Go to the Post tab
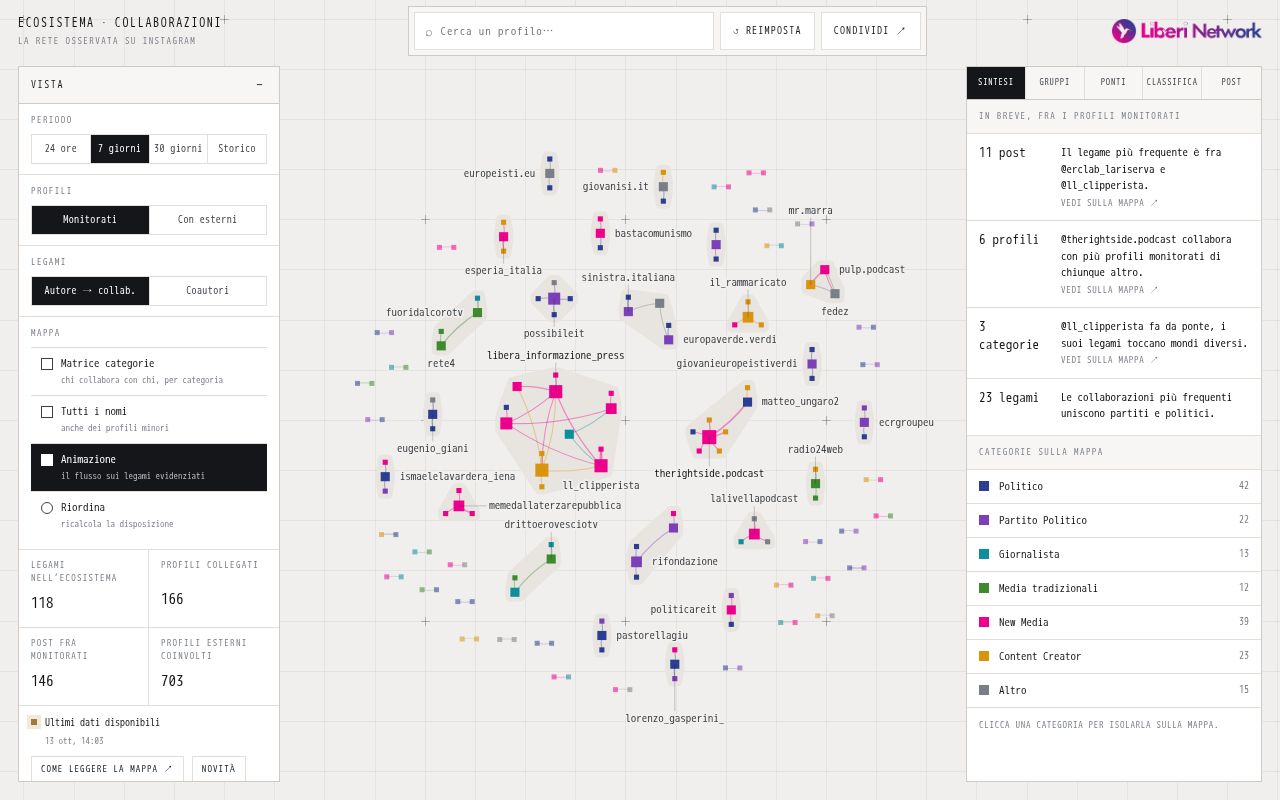The width and height of the screenshot is (1280, 800). coord(1231,83)
